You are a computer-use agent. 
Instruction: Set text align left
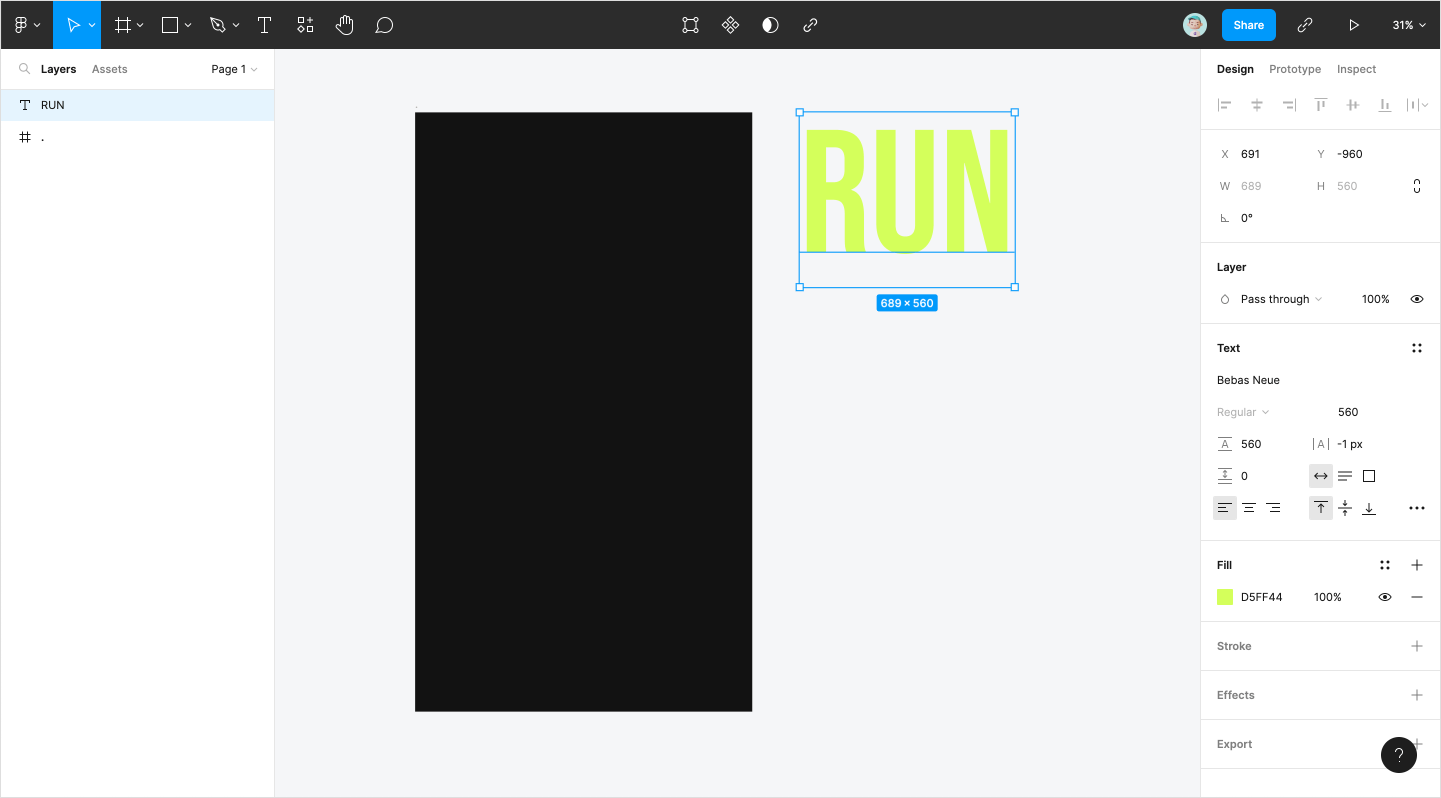[1225, 508]
